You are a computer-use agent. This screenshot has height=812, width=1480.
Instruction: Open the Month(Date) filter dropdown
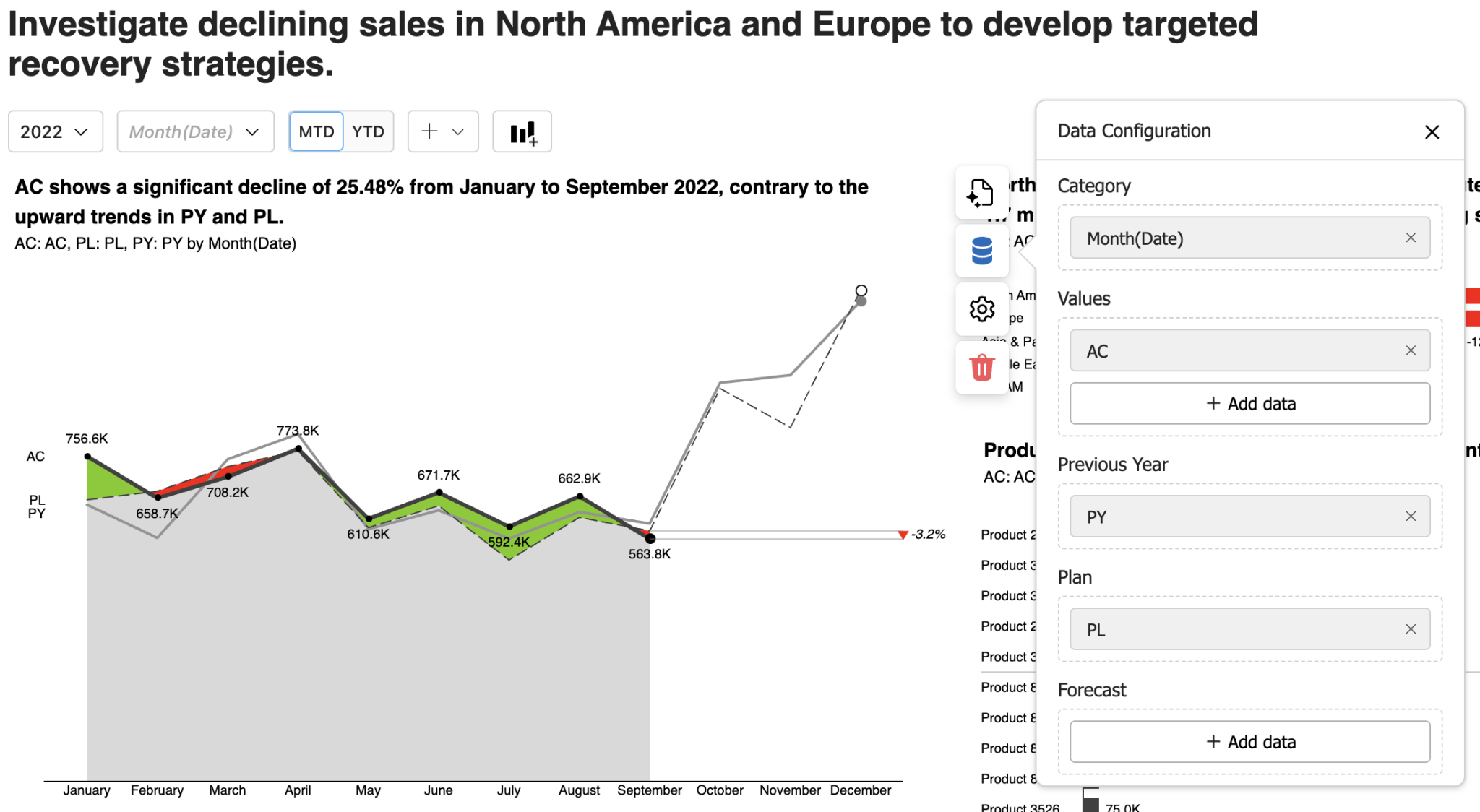point(195,132)
